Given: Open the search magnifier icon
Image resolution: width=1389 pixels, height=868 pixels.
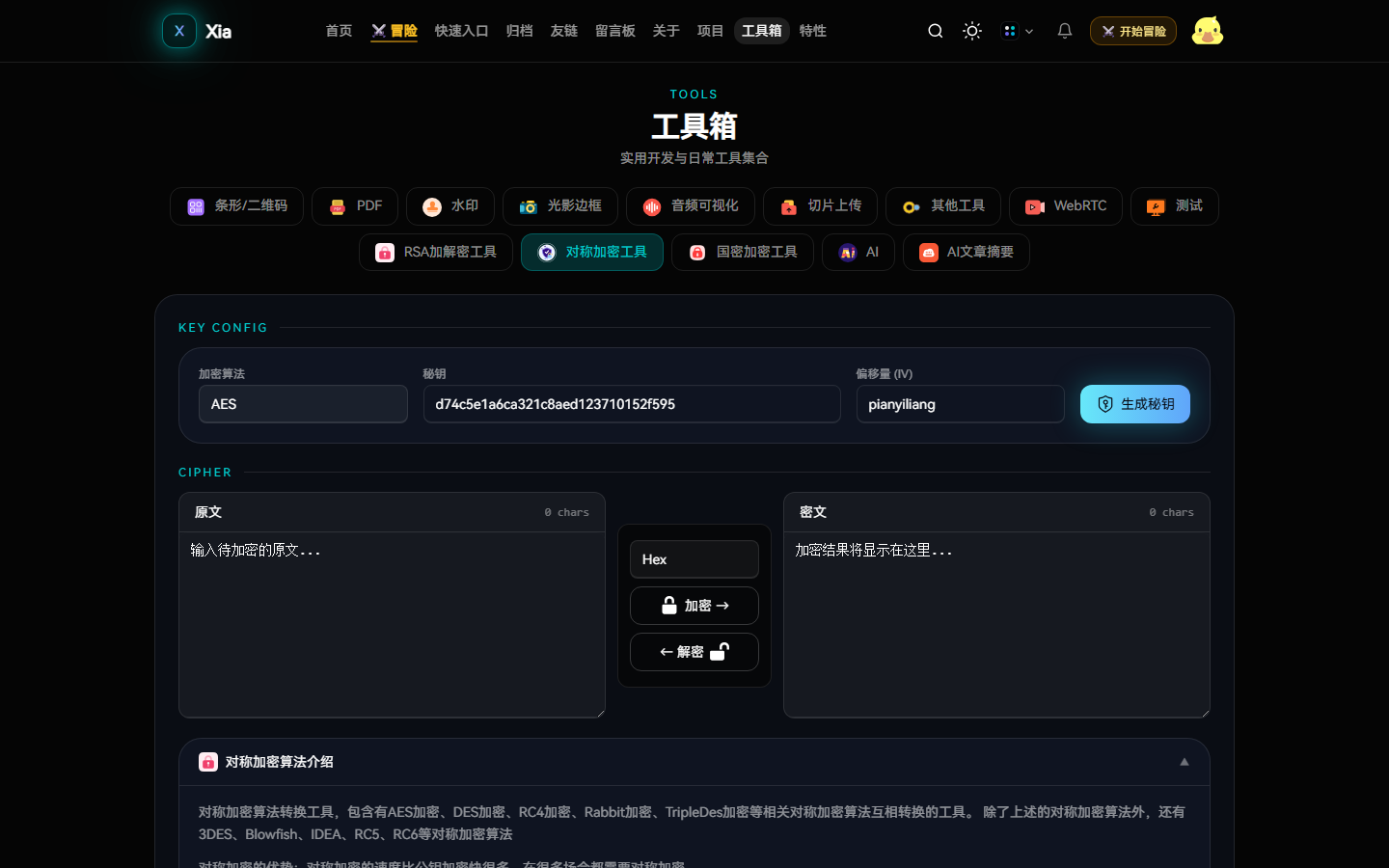Looking at the screenshot, I should [x=935, y=31].
